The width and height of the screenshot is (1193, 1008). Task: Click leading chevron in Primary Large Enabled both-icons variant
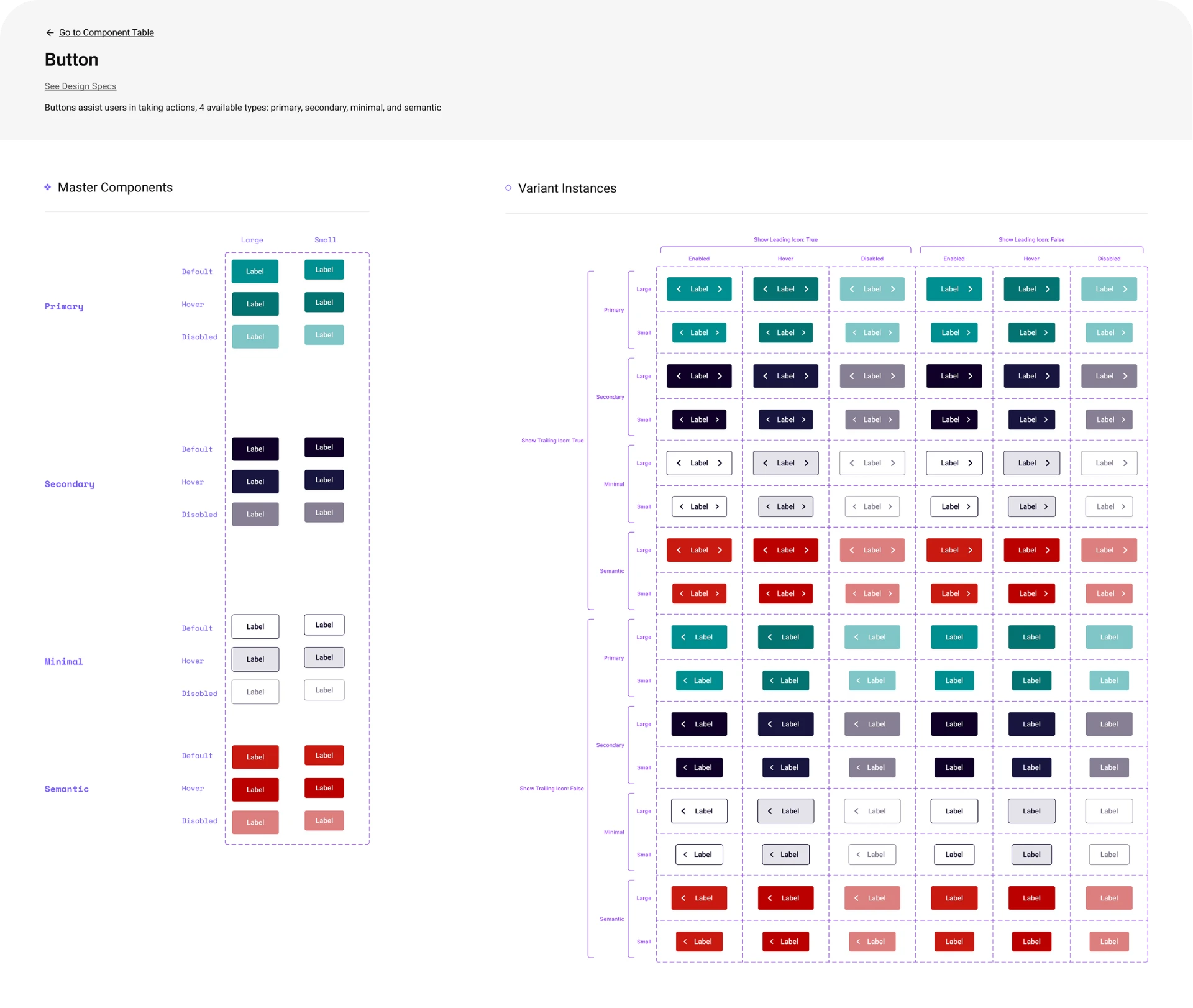(x=679, y=289)
